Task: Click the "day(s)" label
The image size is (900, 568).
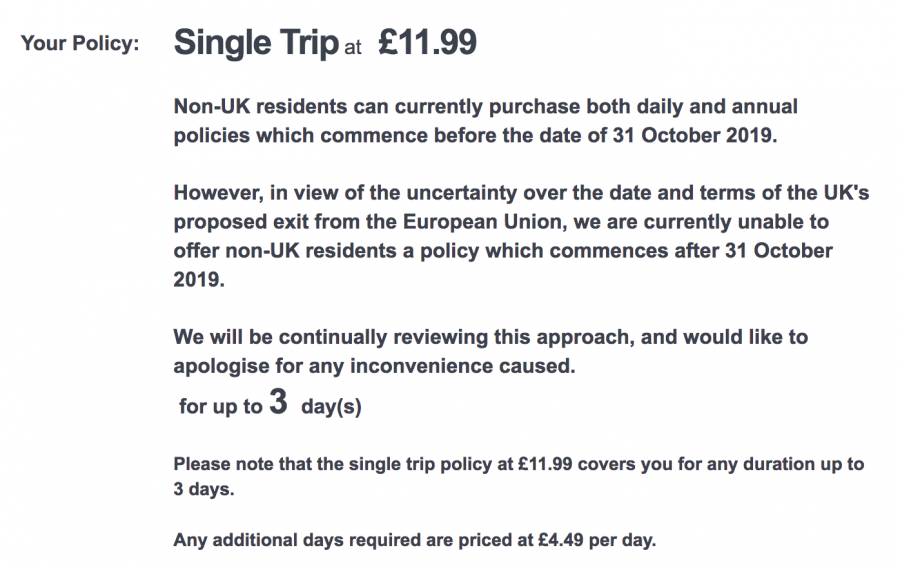Action: [331, 407]
